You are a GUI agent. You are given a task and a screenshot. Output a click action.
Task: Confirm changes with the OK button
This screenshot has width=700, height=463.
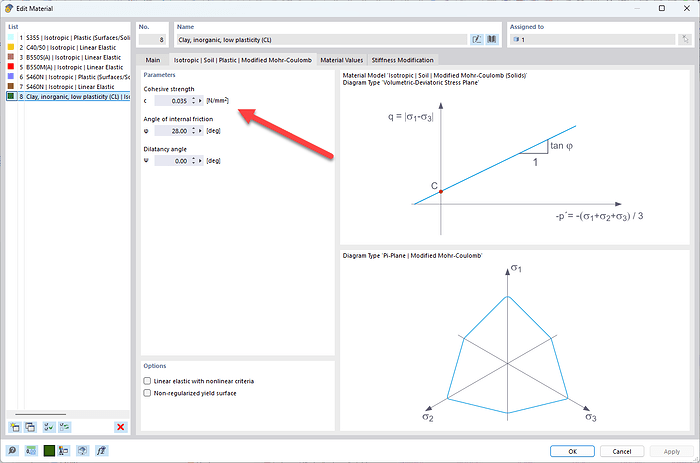pos(572,451)
